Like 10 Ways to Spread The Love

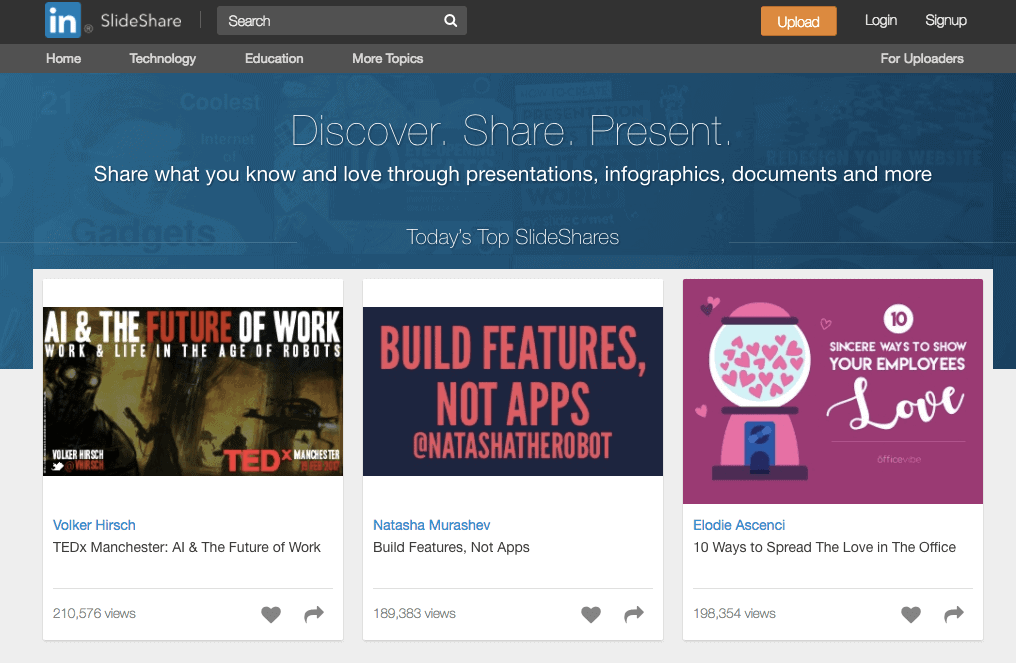[911, 614]
